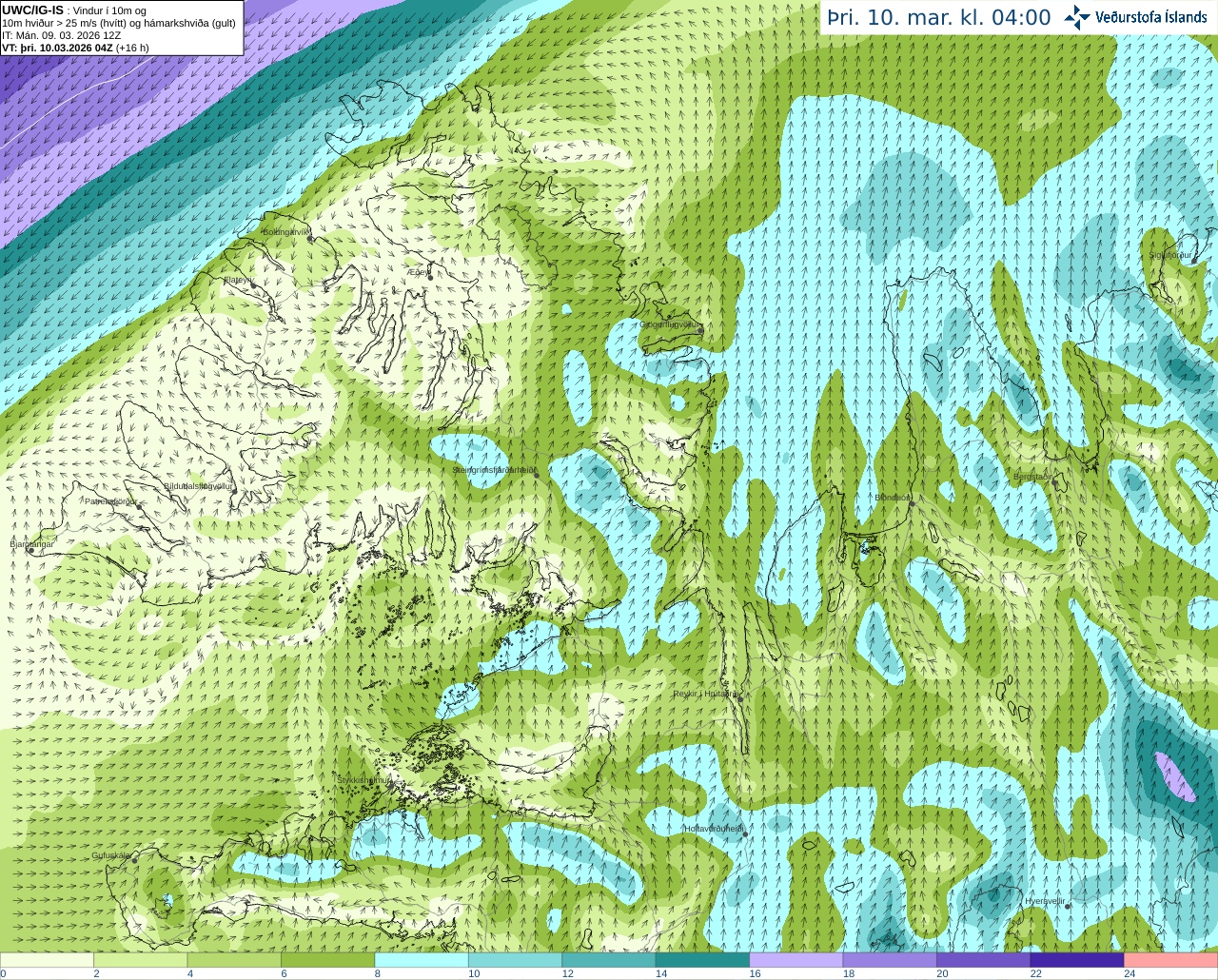Click the Veðurstofa Íslands logo icon
The image size is (1218, 980).
click(x=1077, y=17)
